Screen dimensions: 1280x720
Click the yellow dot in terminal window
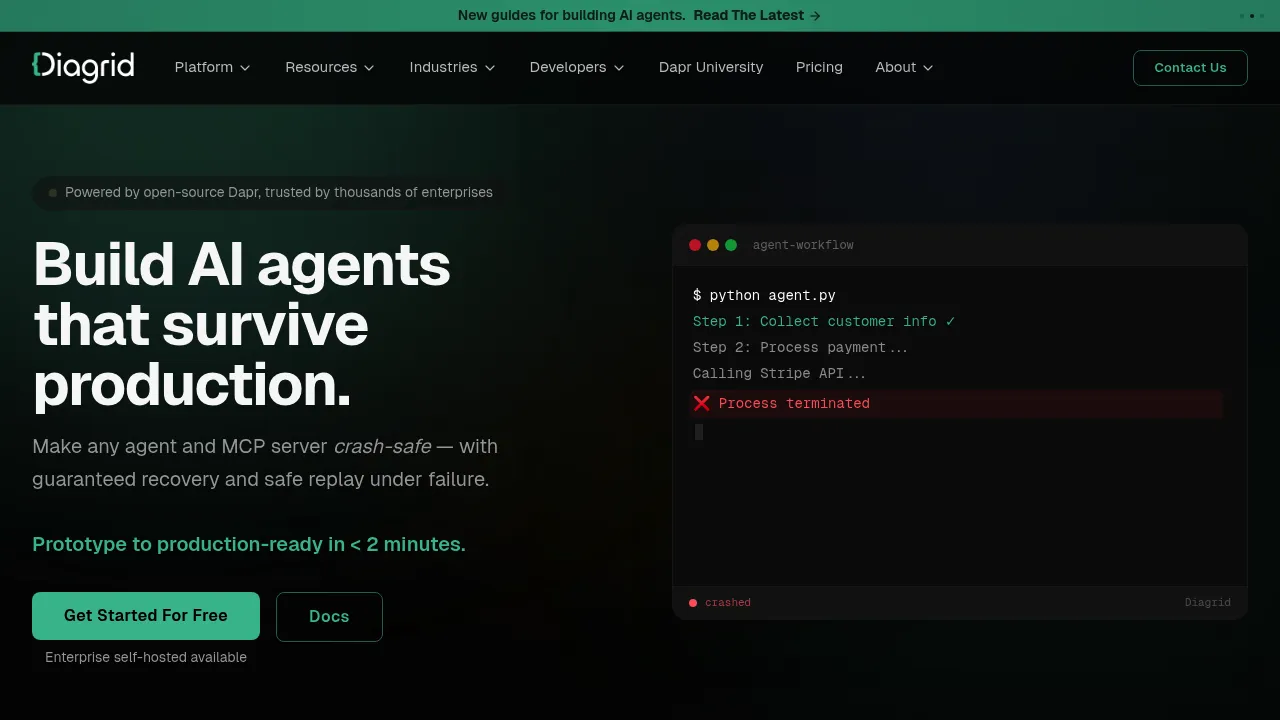(x=713, y=245)
